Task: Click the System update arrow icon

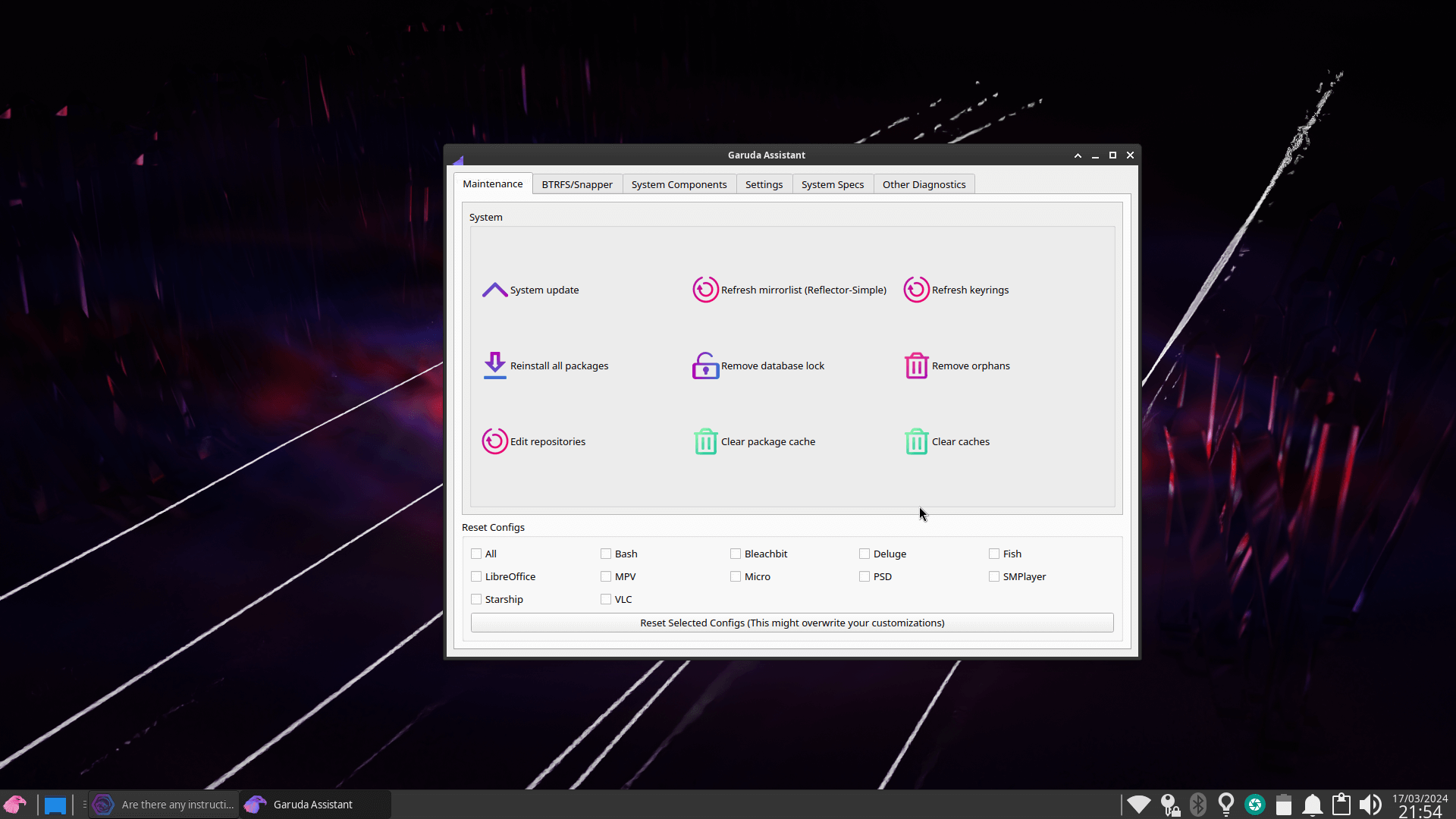Action: pyautogui.click(x=494, y=290)
